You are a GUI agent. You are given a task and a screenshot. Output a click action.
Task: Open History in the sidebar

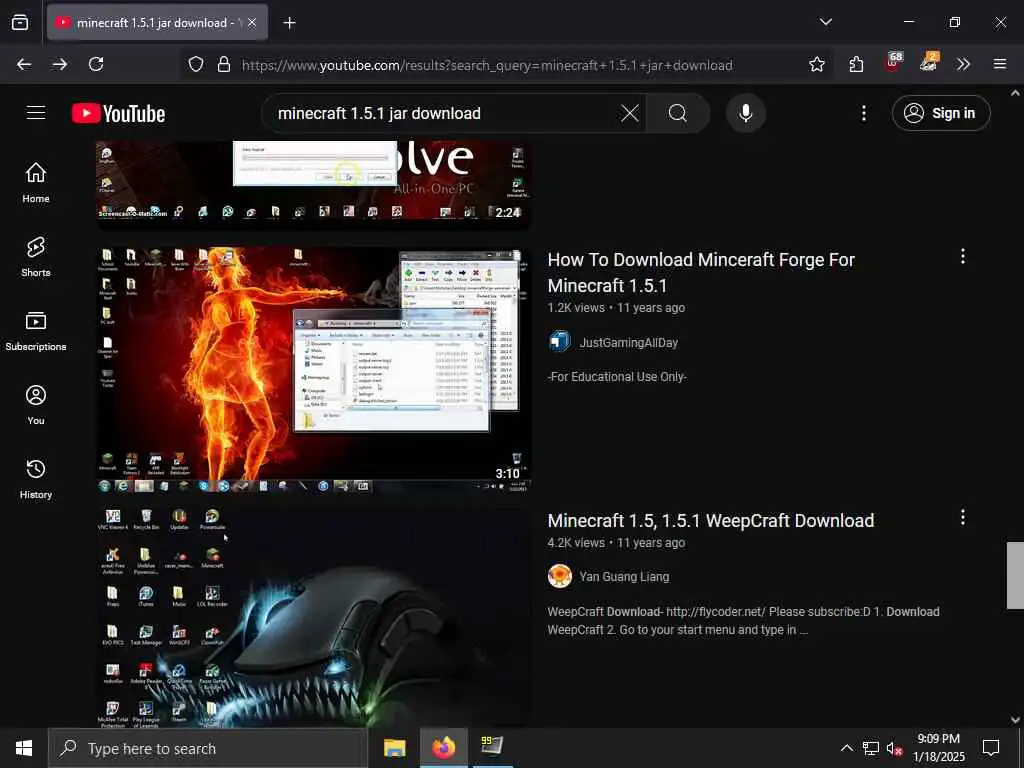coord(36,479)
